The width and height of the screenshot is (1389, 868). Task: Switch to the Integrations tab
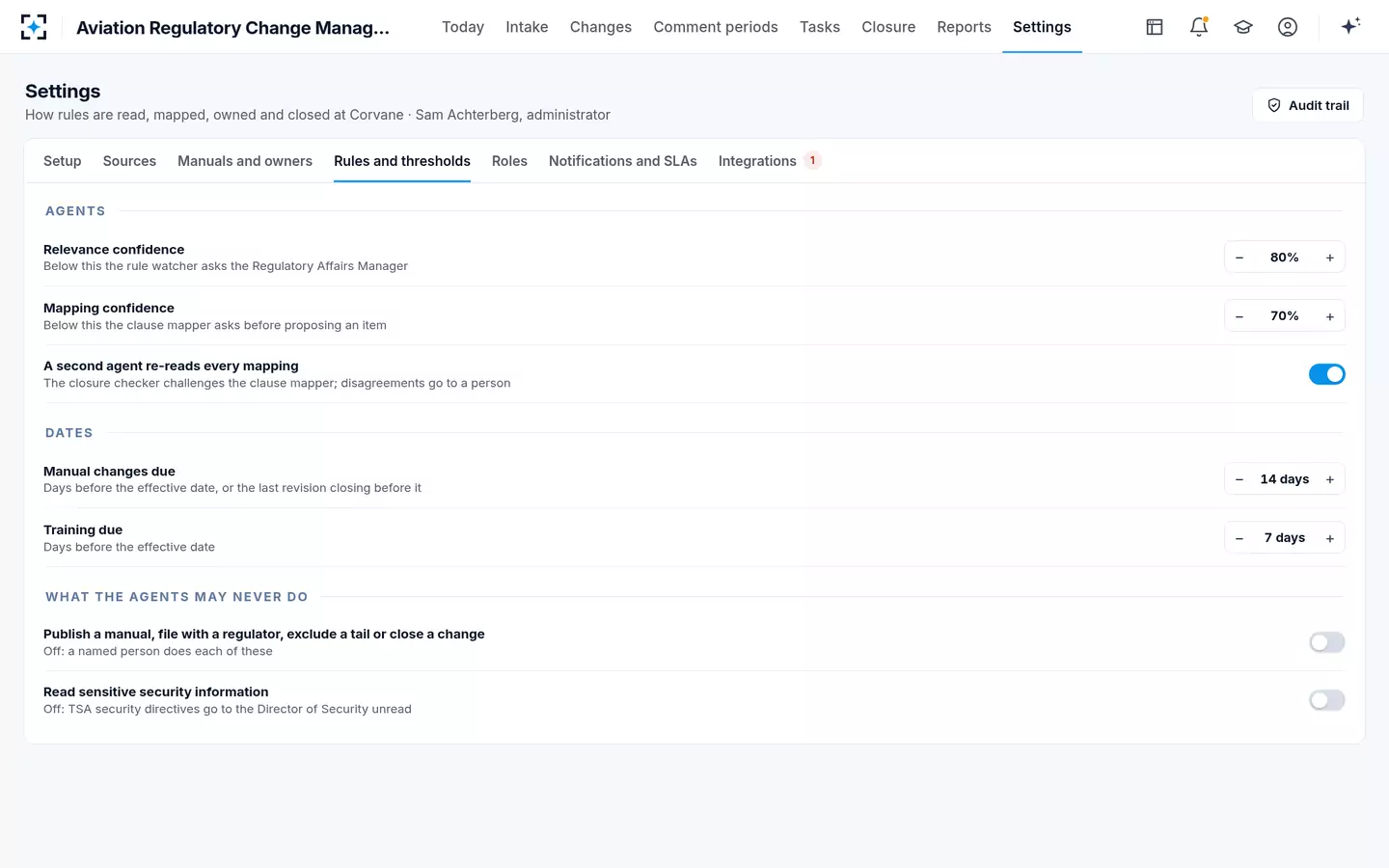[x=769, y=161]
